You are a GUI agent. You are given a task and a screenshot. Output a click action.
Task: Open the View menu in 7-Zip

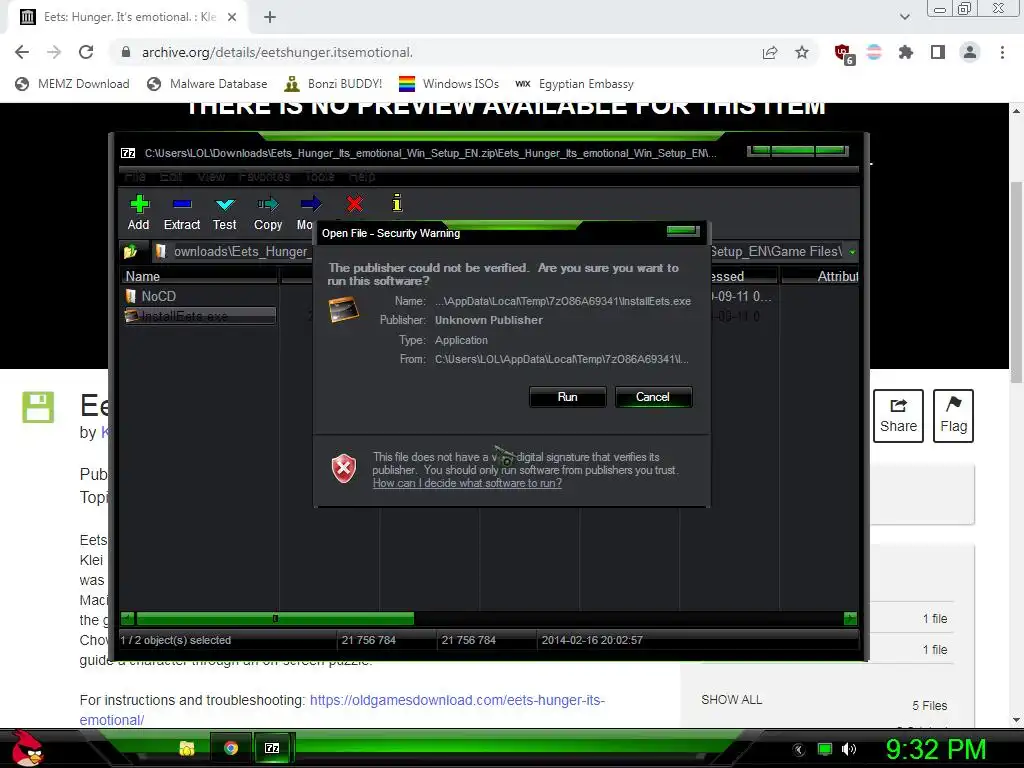tap(211, 176)
